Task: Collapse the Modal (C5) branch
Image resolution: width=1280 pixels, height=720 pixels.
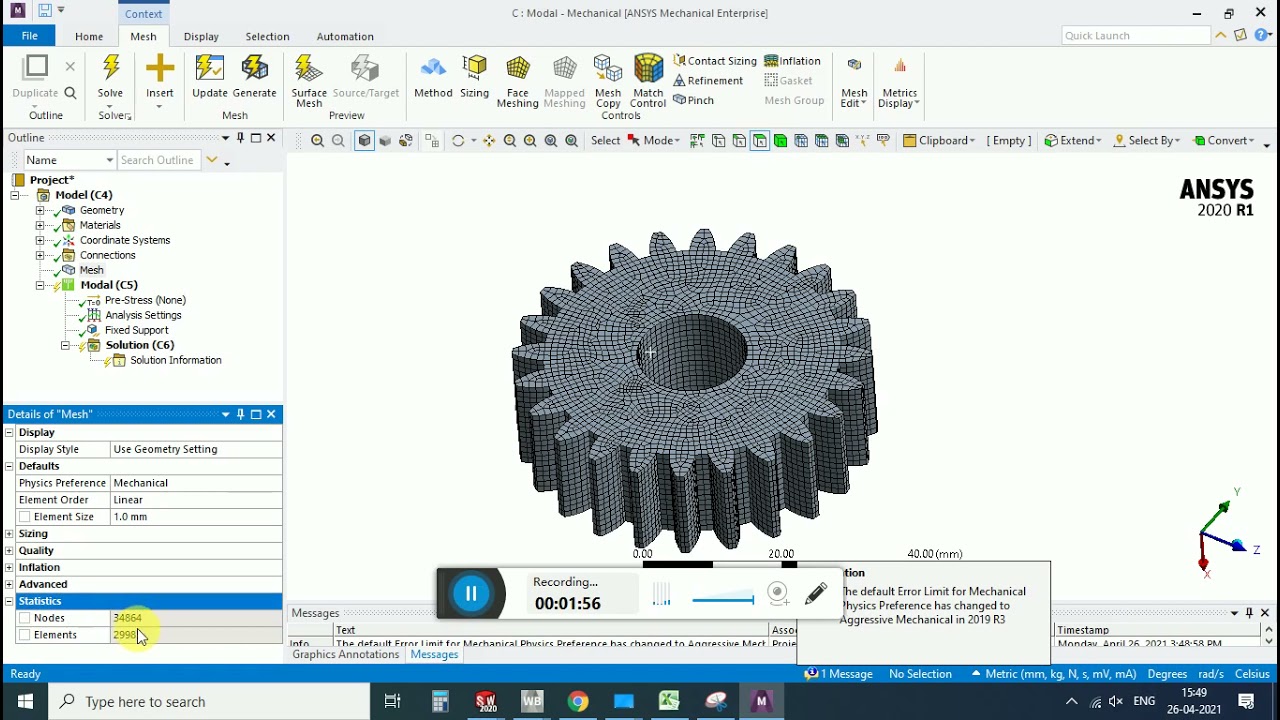Action: coord(40,285)
